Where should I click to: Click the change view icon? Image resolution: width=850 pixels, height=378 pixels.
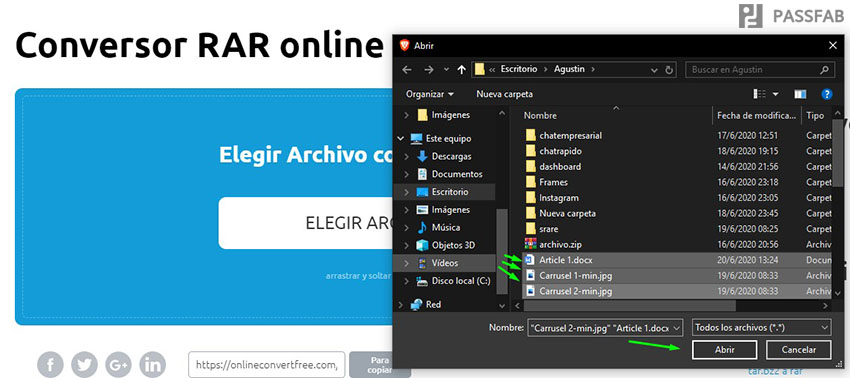pyautogui.click(x=759, y=94)
